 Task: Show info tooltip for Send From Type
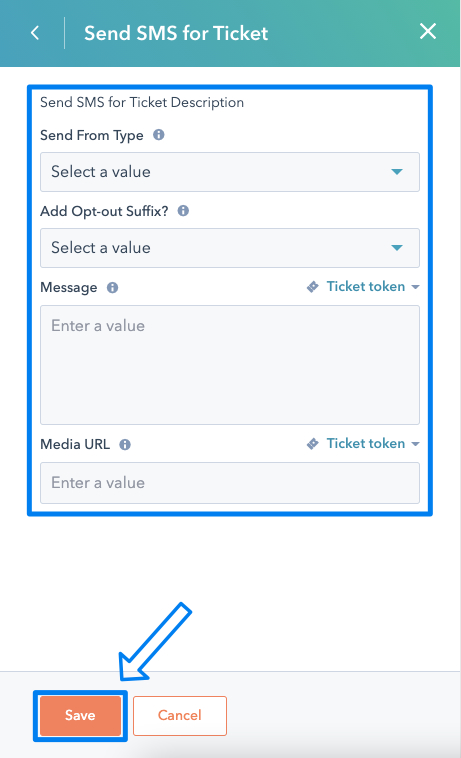pos(158,135)
